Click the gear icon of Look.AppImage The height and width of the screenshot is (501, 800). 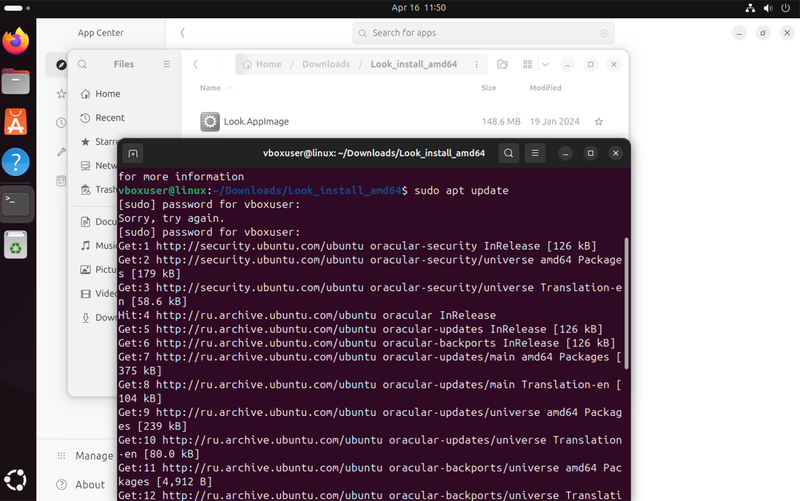(x=210, y=121)
